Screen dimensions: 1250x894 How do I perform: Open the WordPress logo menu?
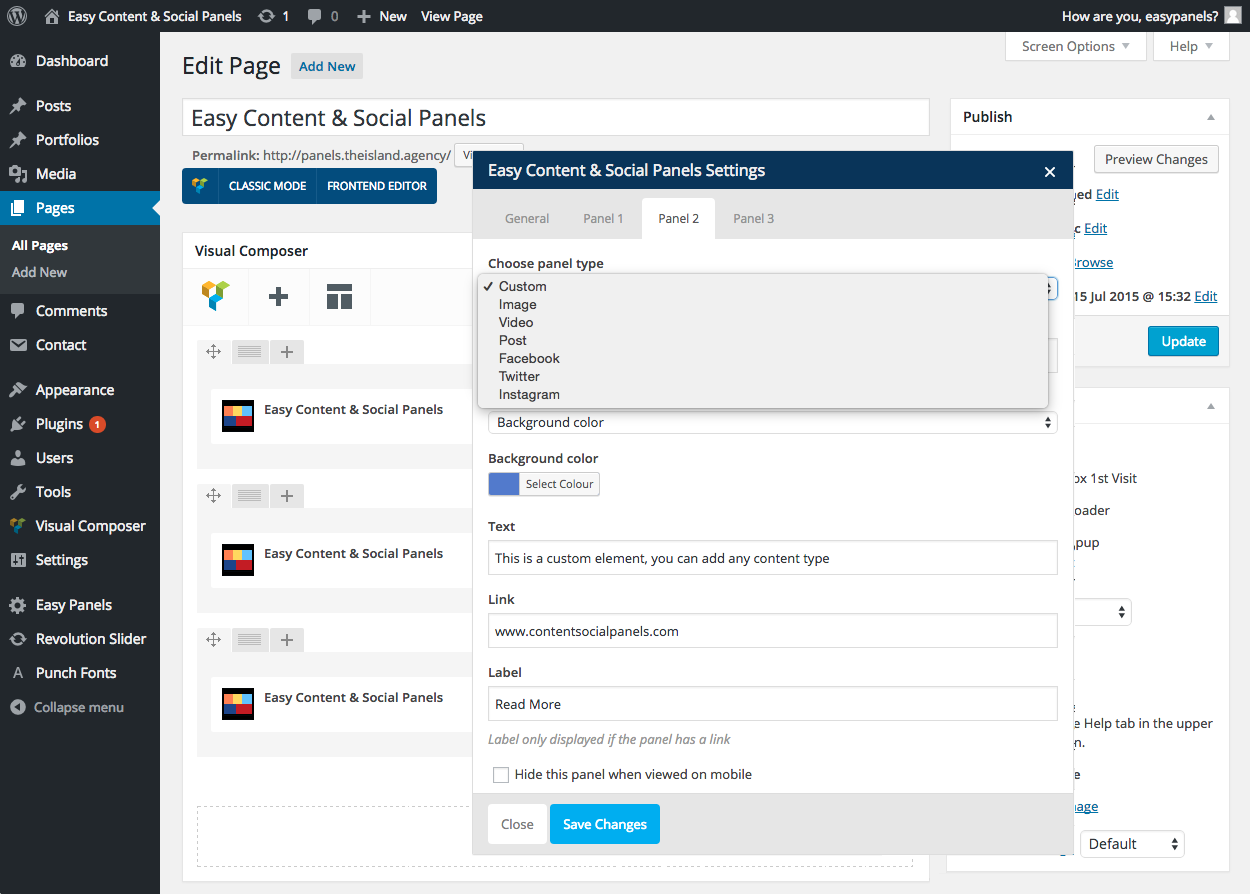click(17, 16)
